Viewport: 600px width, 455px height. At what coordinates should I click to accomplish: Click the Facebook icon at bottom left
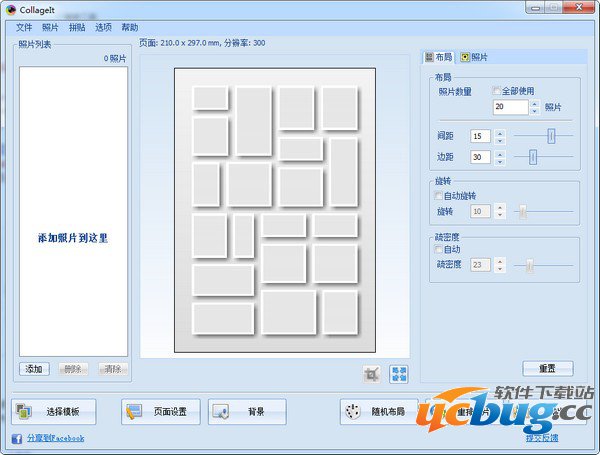tap(16, 438)
